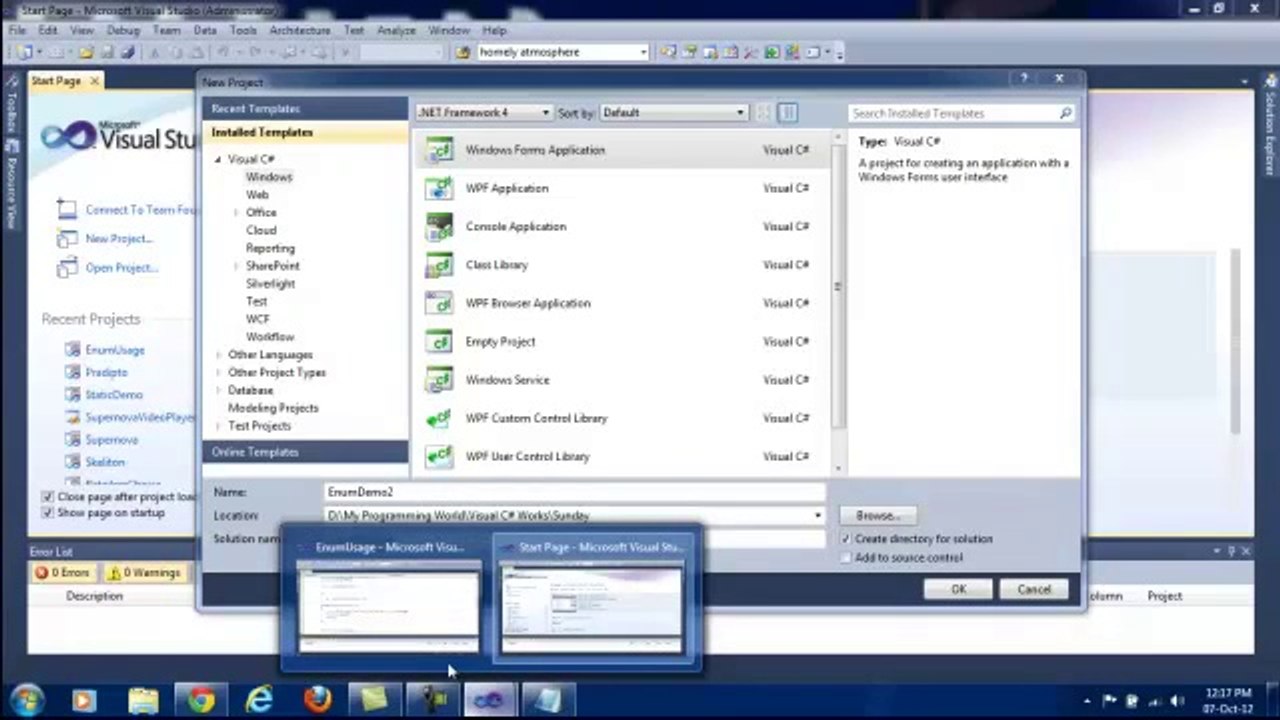Choose the WPF Browser Application icon
The width and height of the screenshot is (1280, 720).
440,303
